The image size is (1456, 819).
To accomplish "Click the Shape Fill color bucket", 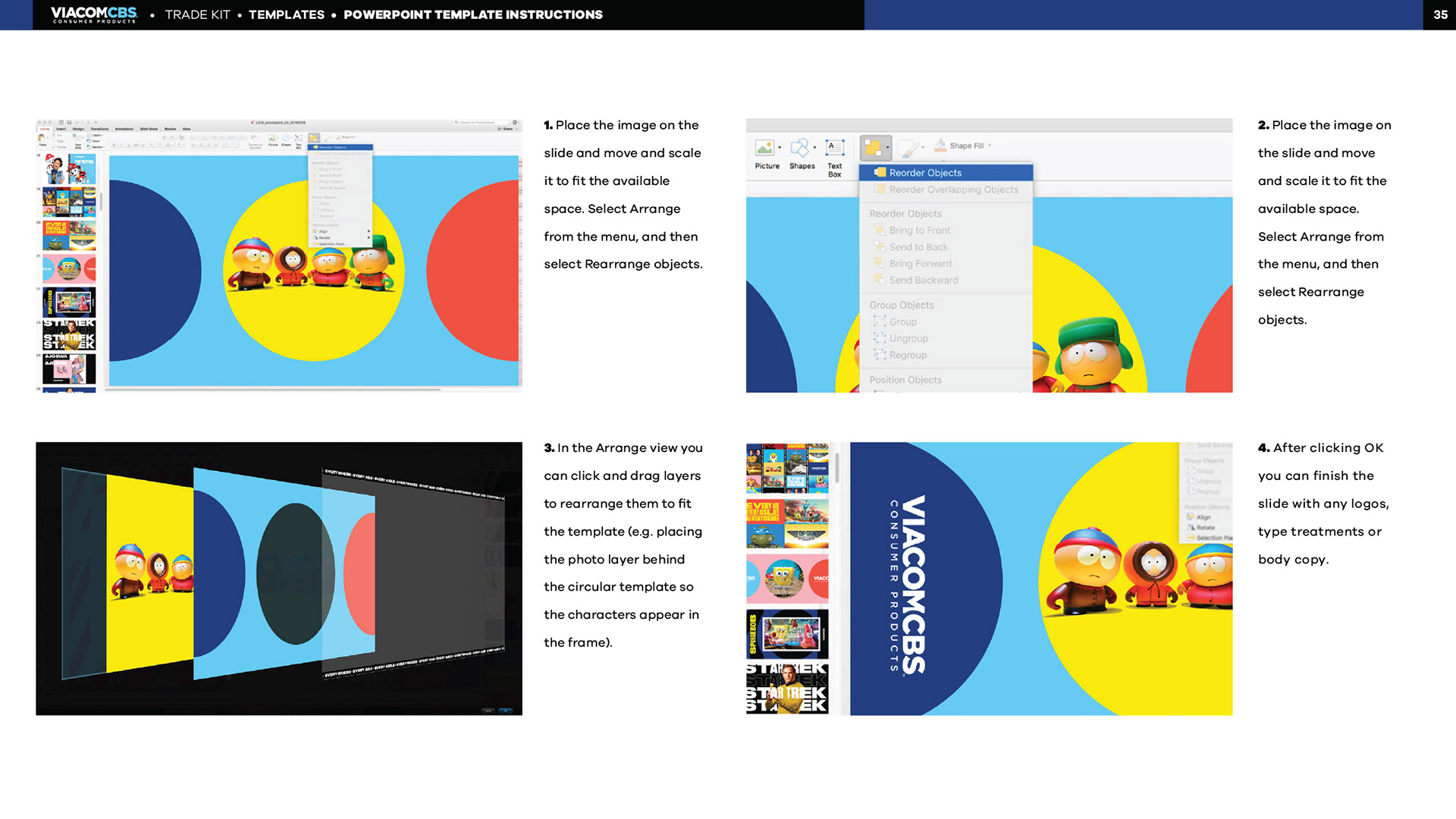I will tap(940, 145).
